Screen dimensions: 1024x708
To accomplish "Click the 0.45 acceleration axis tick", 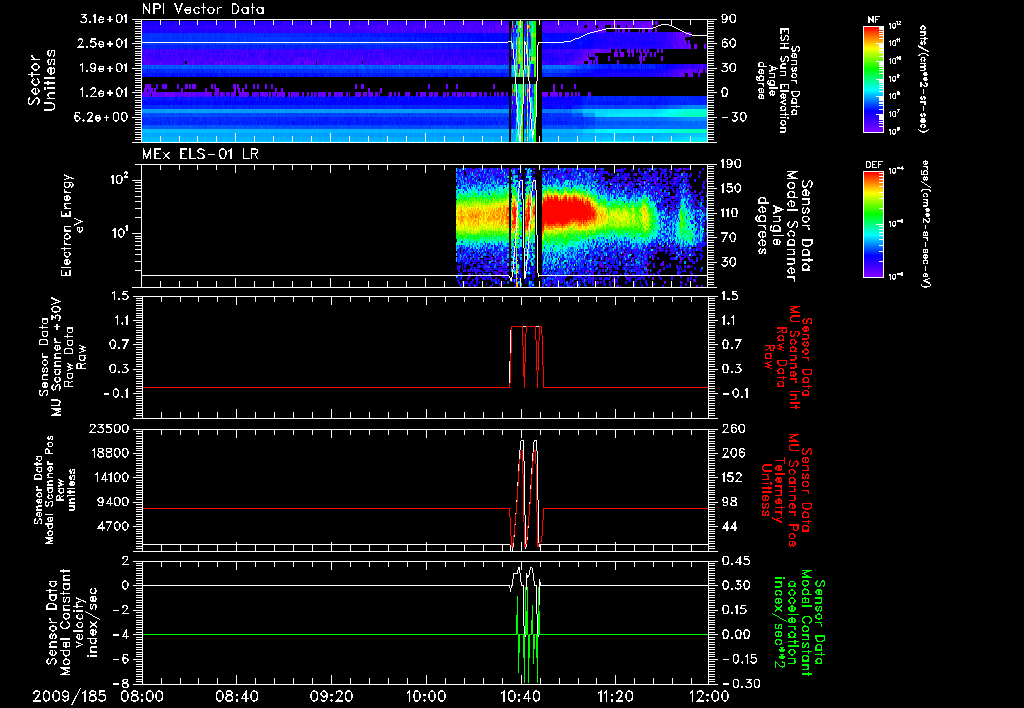I will pos(736,561).
